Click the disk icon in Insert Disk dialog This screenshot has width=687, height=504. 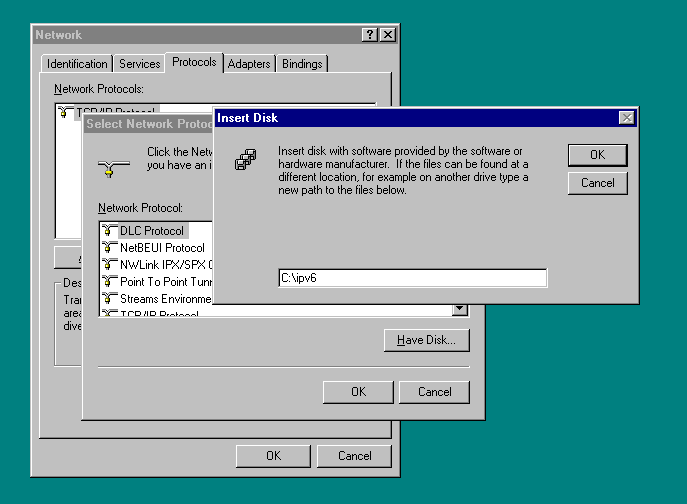pyautogui.click(x=246, y=159)
